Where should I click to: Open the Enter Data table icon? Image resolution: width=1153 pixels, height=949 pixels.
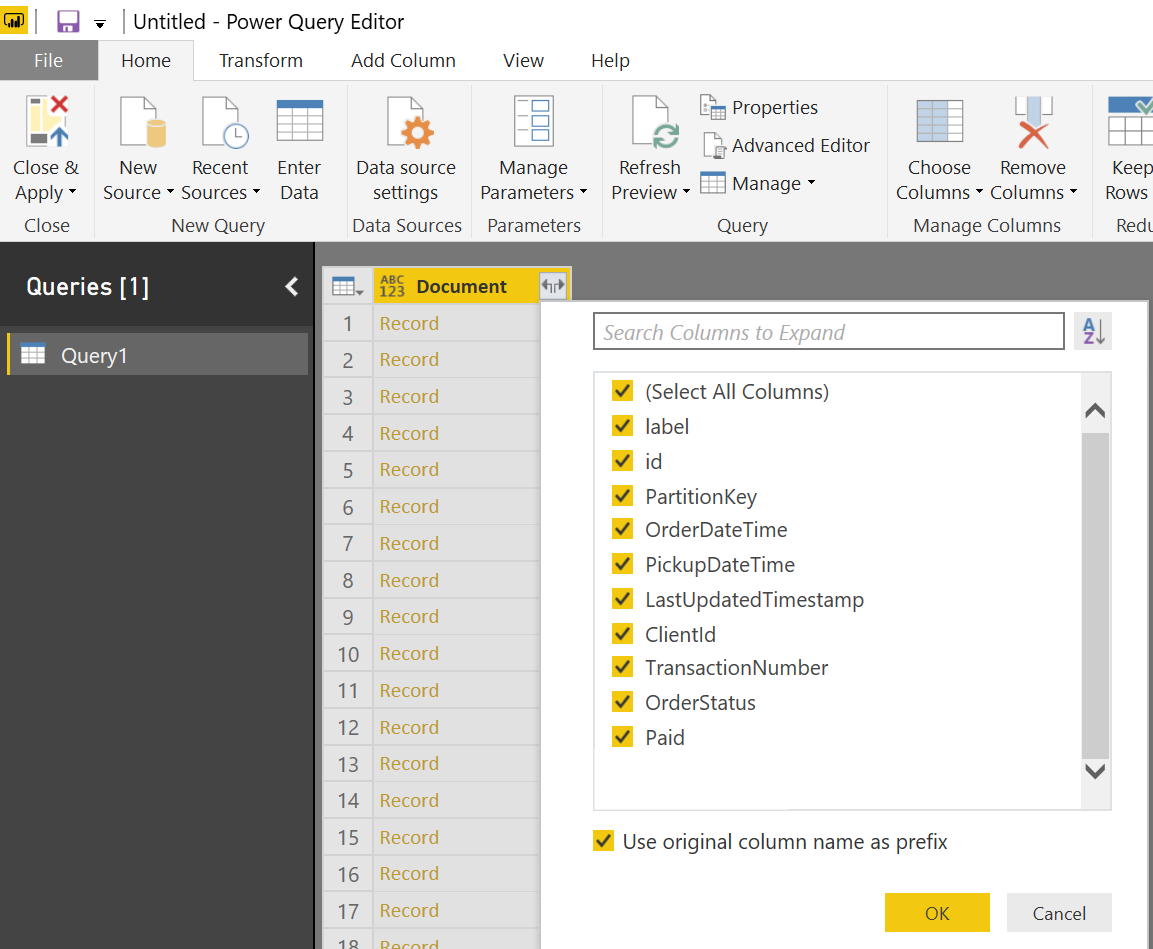299,121
